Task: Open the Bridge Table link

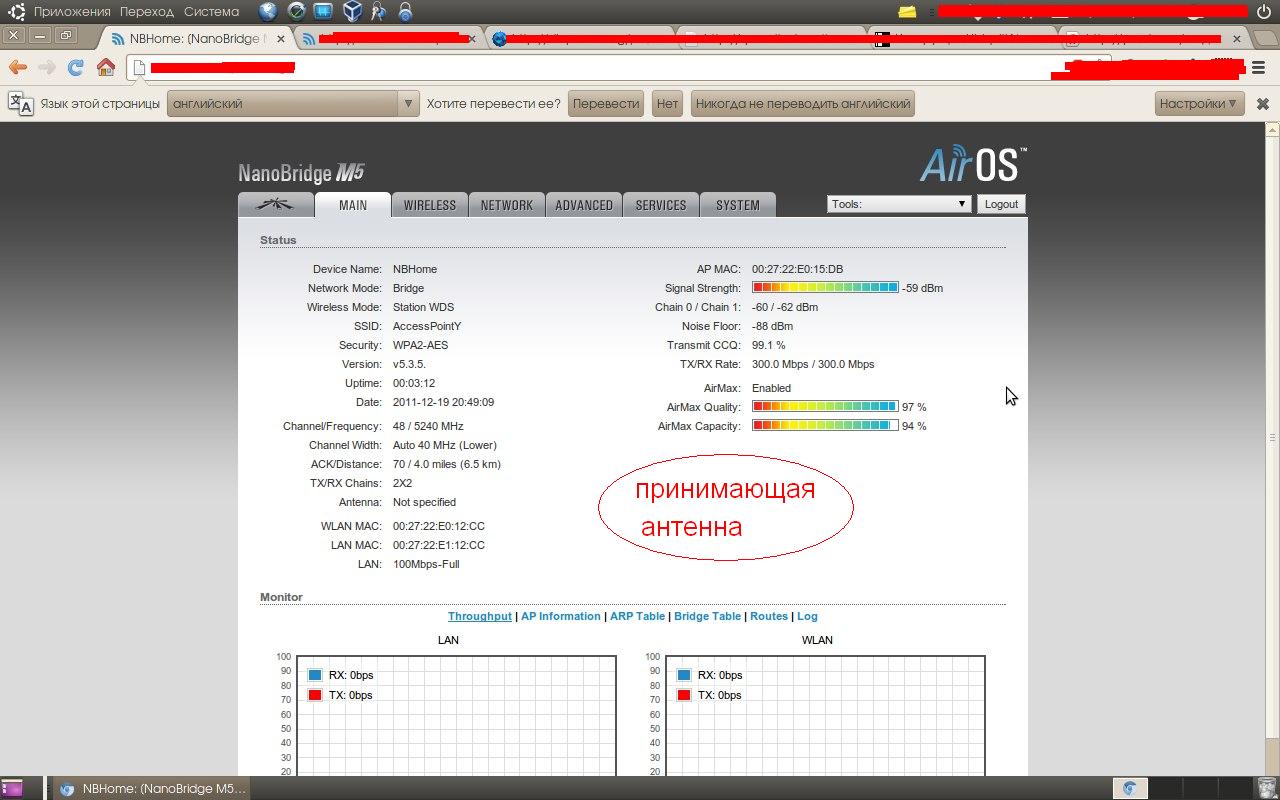Action: (x=708, y=616)
